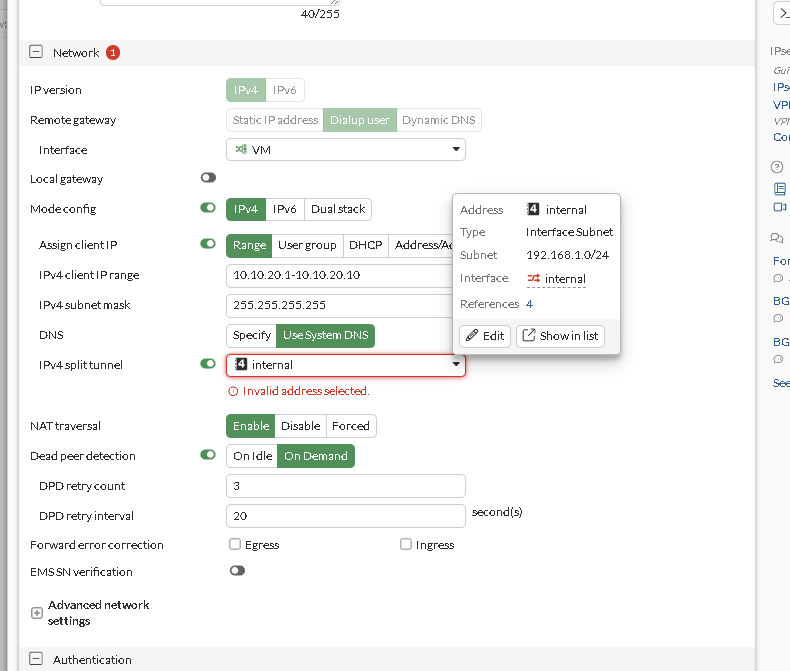Open the documentation book icon
This screenshot has width=790, height=671.
[x=780, y=188]
